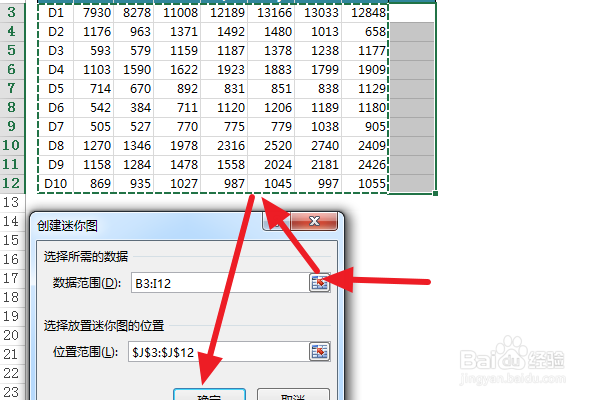Image resolution: width=600 pixels, height=400 pixels.
Task: Select row header 13
Action: (x=12, y=202)
